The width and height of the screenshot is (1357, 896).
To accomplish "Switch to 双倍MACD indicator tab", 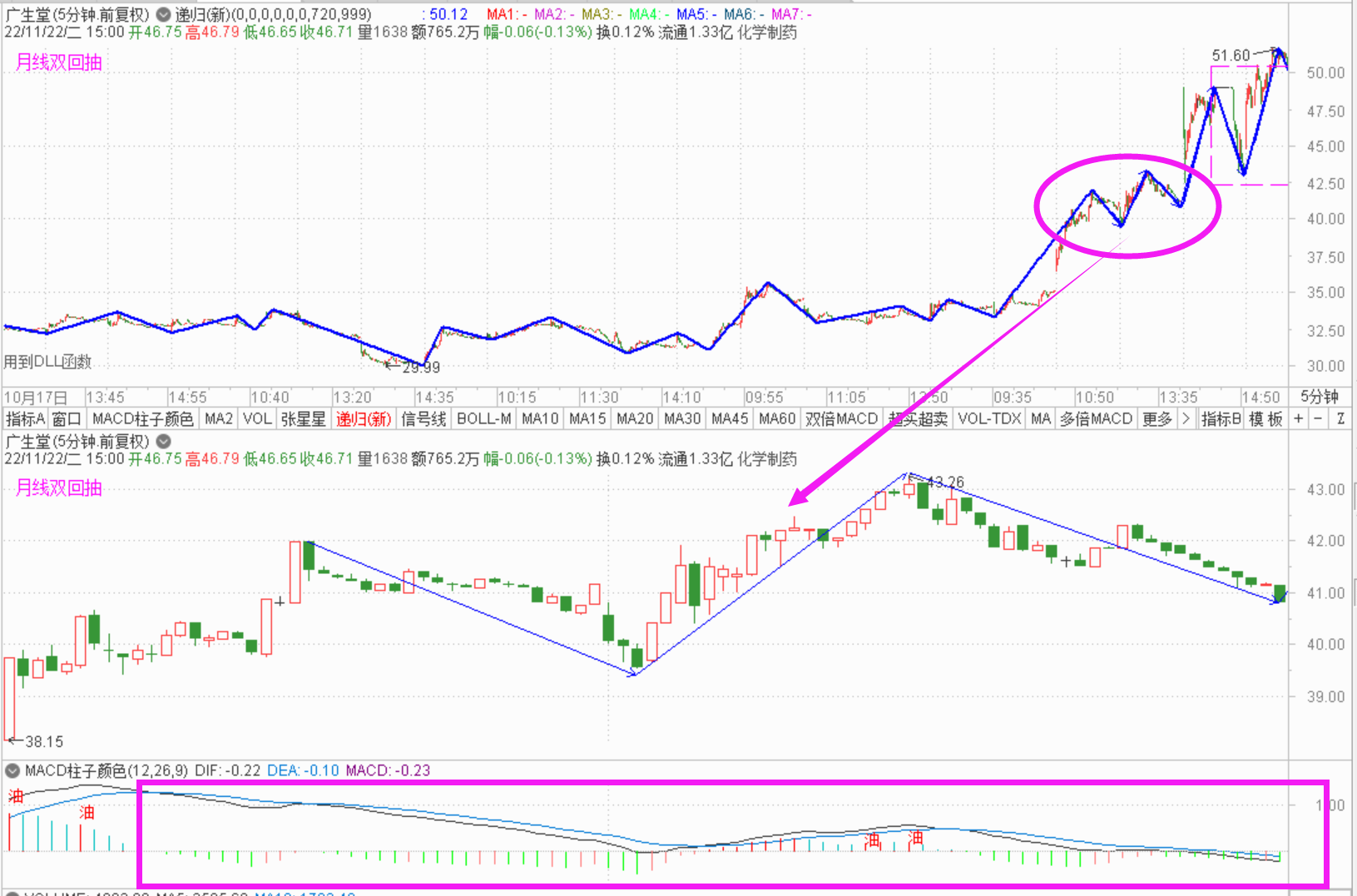I will 842,418.
